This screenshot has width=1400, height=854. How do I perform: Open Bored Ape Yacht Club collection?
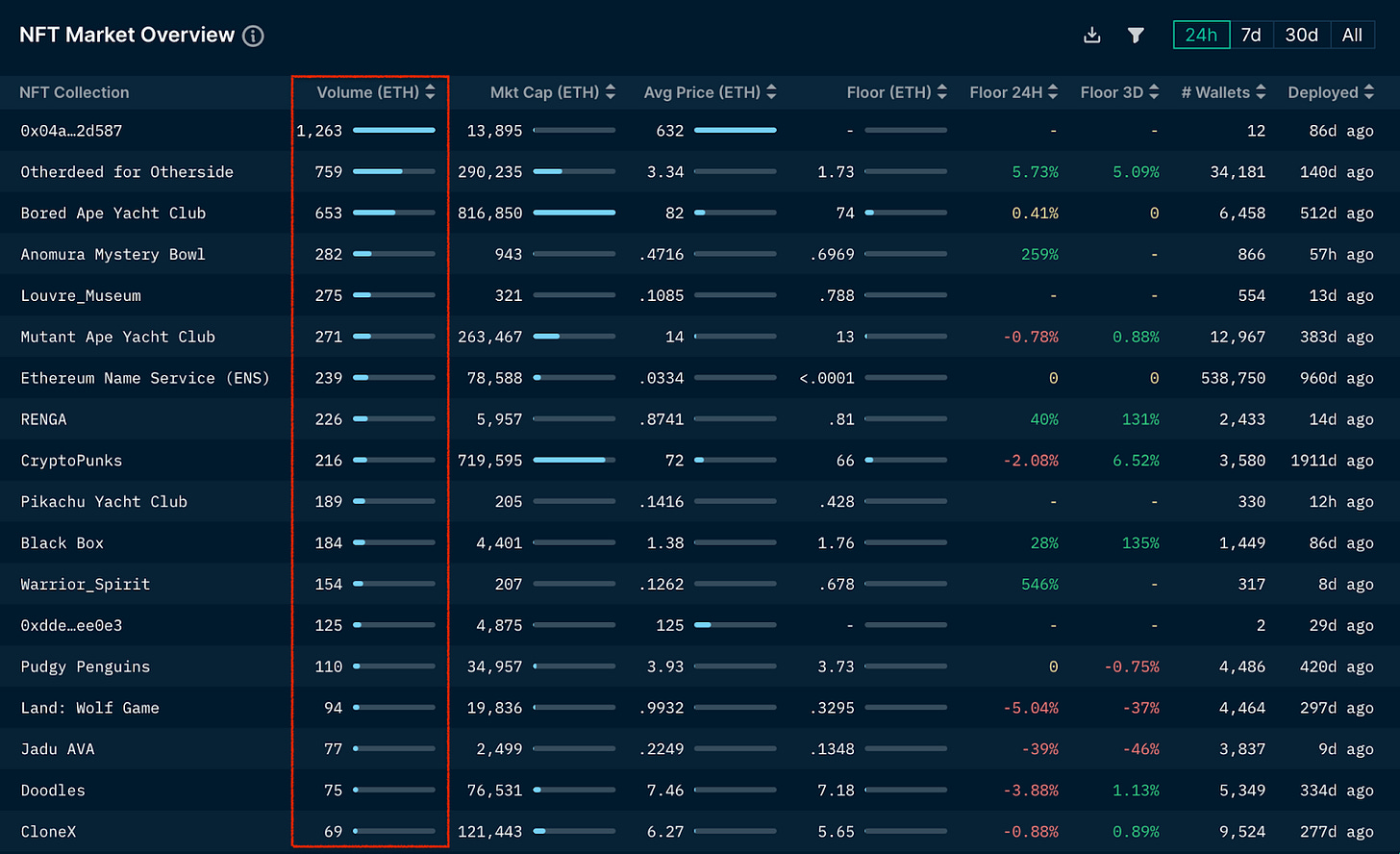coord(113,213)
